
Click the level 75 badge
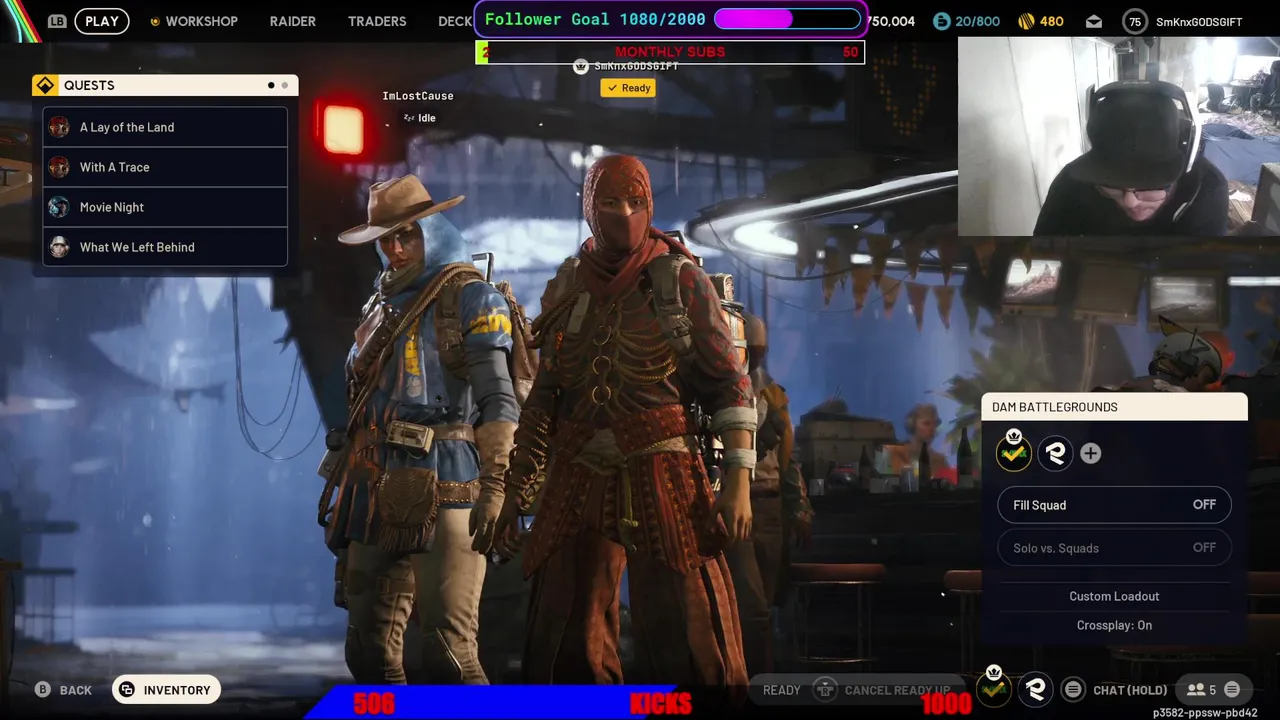click(1135, 21)
